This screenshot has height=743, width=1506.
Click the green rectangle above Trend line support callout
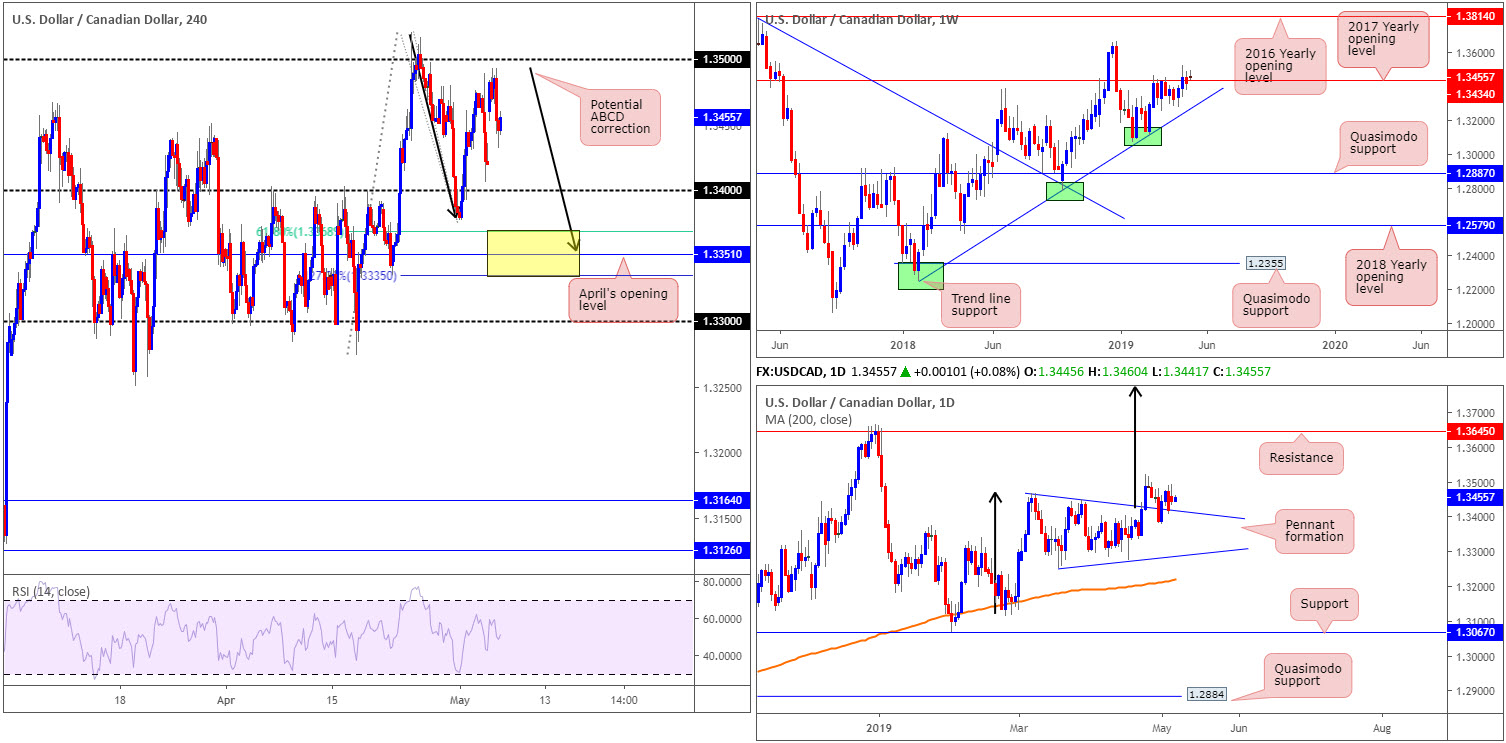pos(921,276)
